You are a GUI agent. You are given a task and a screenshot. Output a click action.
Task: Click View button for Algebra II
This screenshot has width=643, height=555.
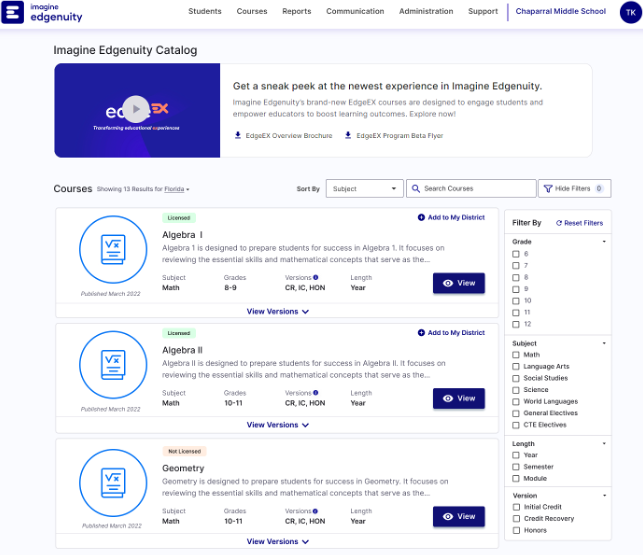coord(458,398)
